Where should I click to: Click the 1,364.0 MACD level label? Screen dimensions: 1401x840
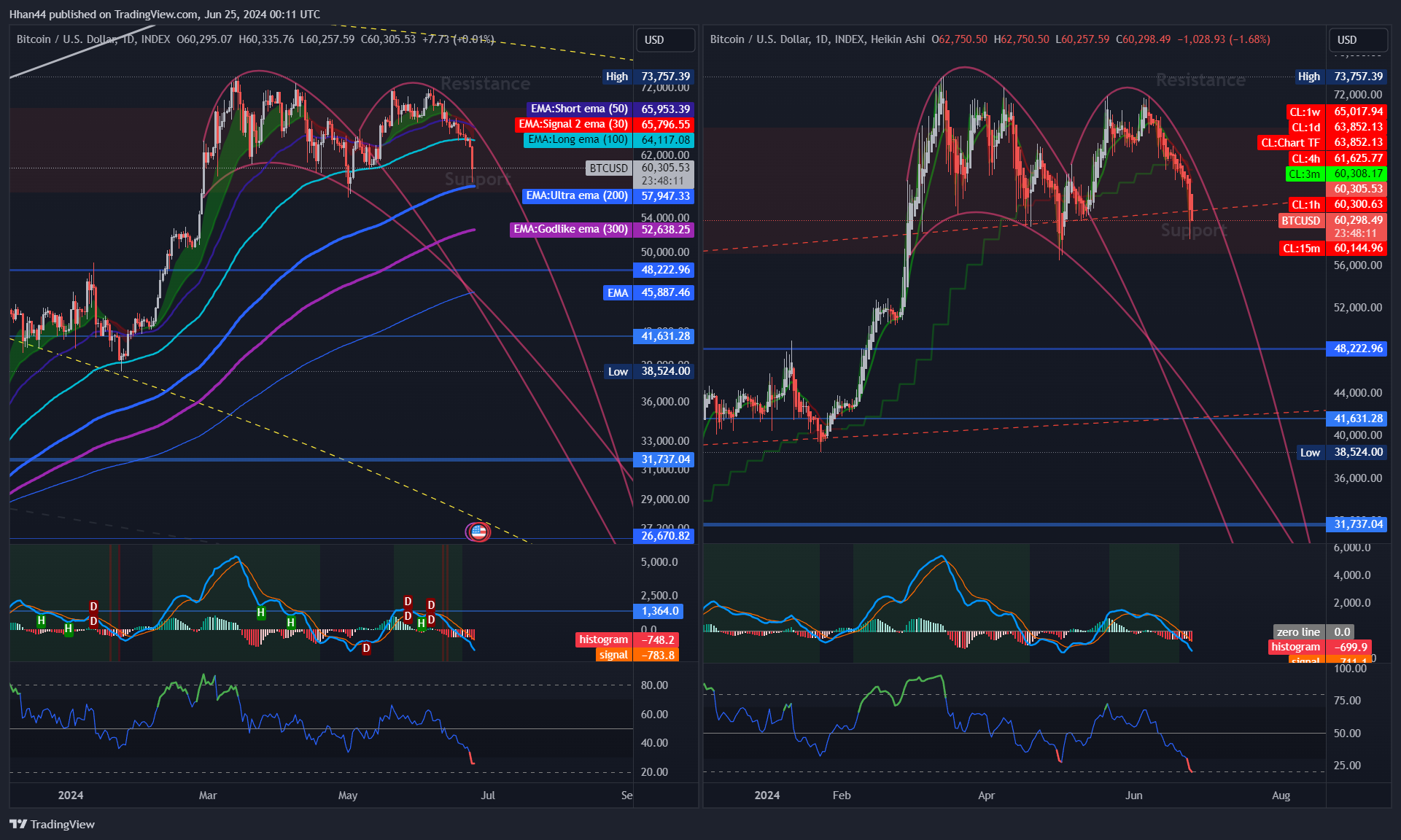[659, 611]
